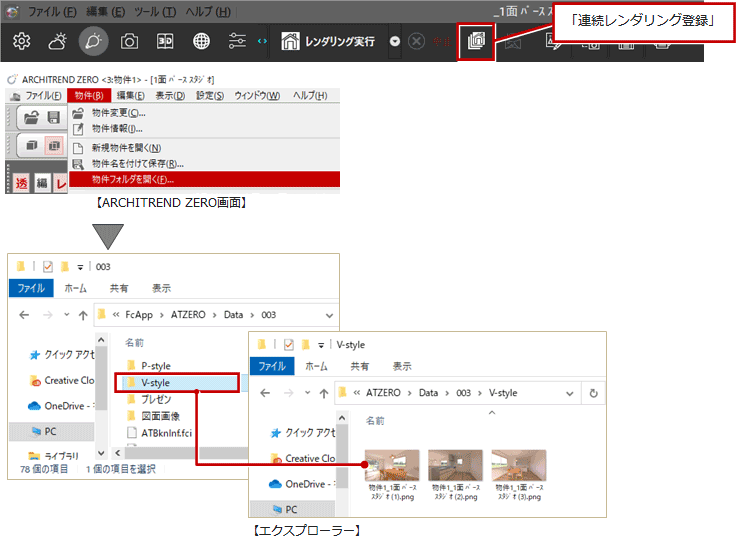Click scroll up arrow in 003 sidebar

pos(101,339)
